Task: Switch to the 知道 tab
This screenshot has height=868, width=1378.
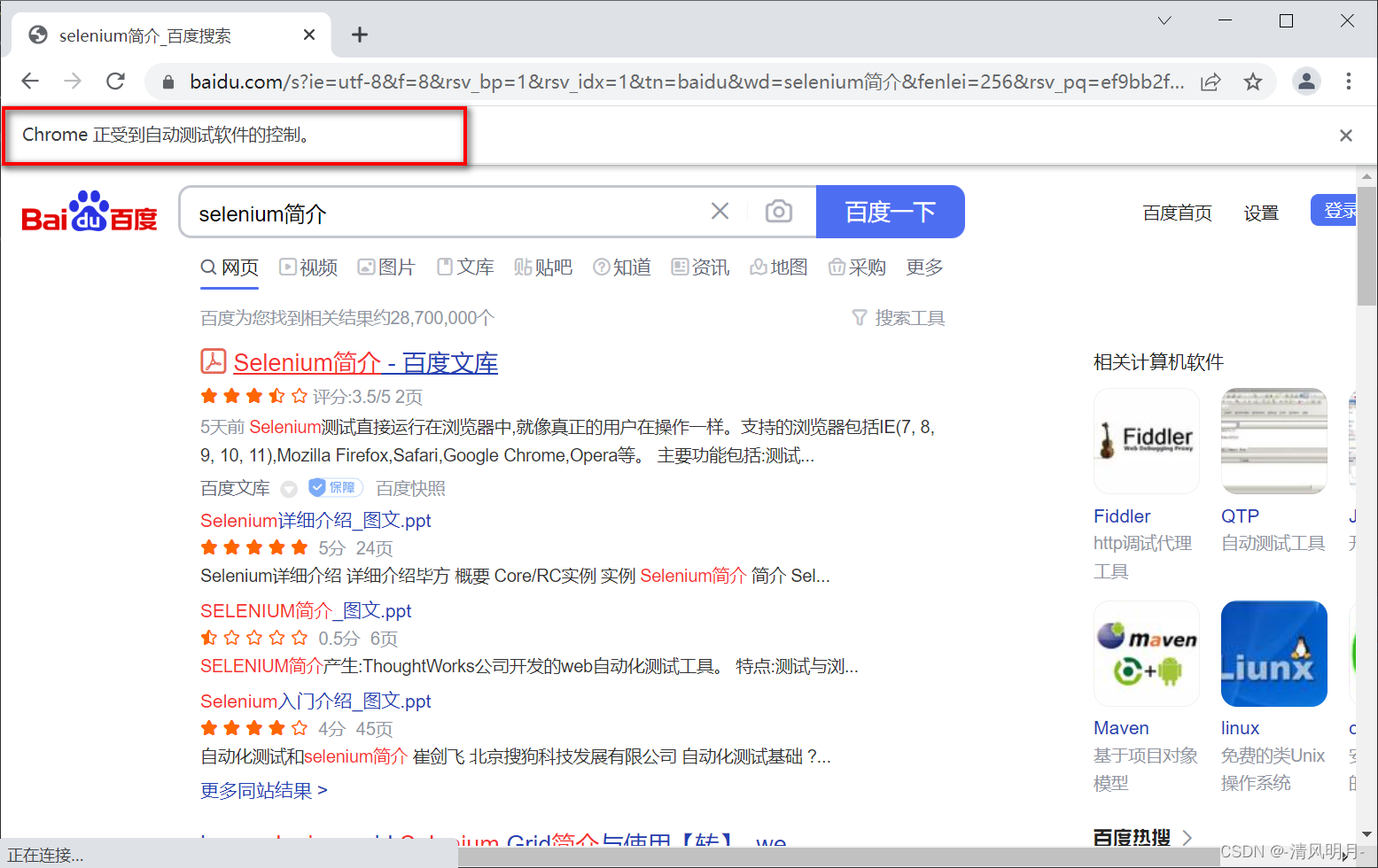Action: (622, 267)
